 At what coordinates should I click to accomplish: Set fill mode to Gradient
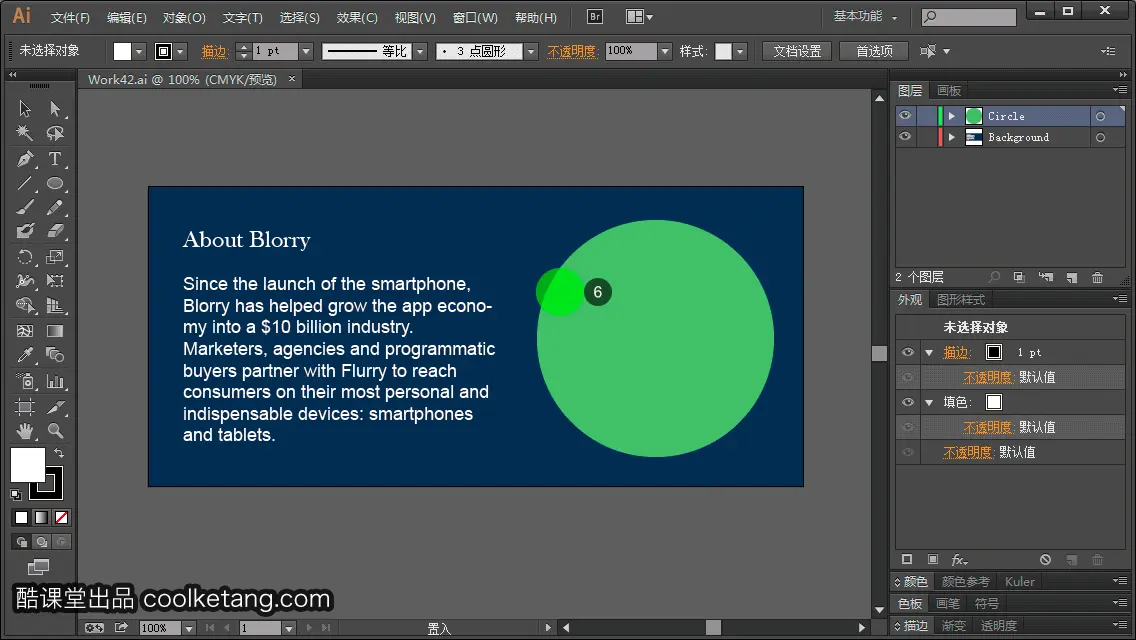point(42,518)
